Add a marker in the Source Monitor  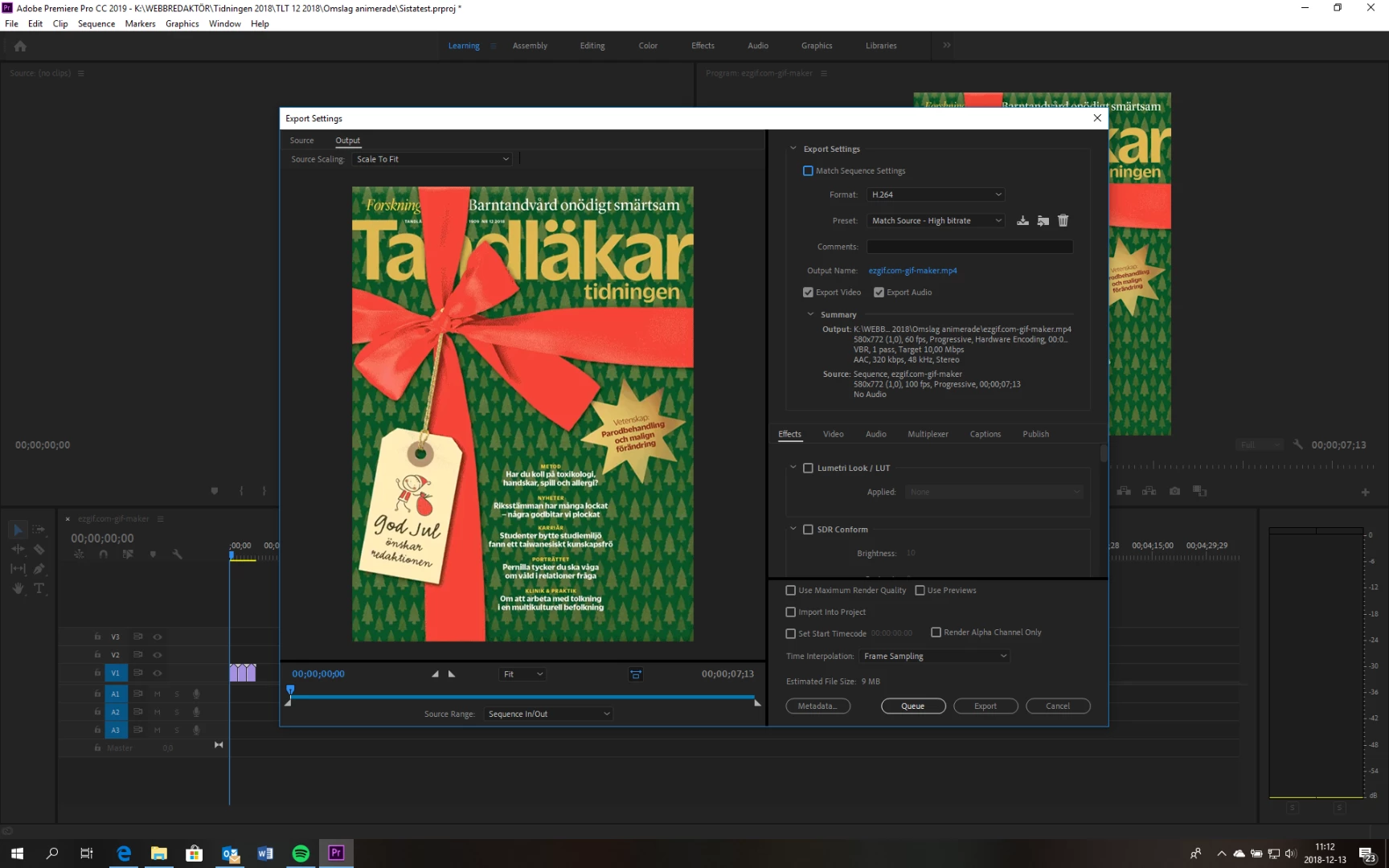214,490
